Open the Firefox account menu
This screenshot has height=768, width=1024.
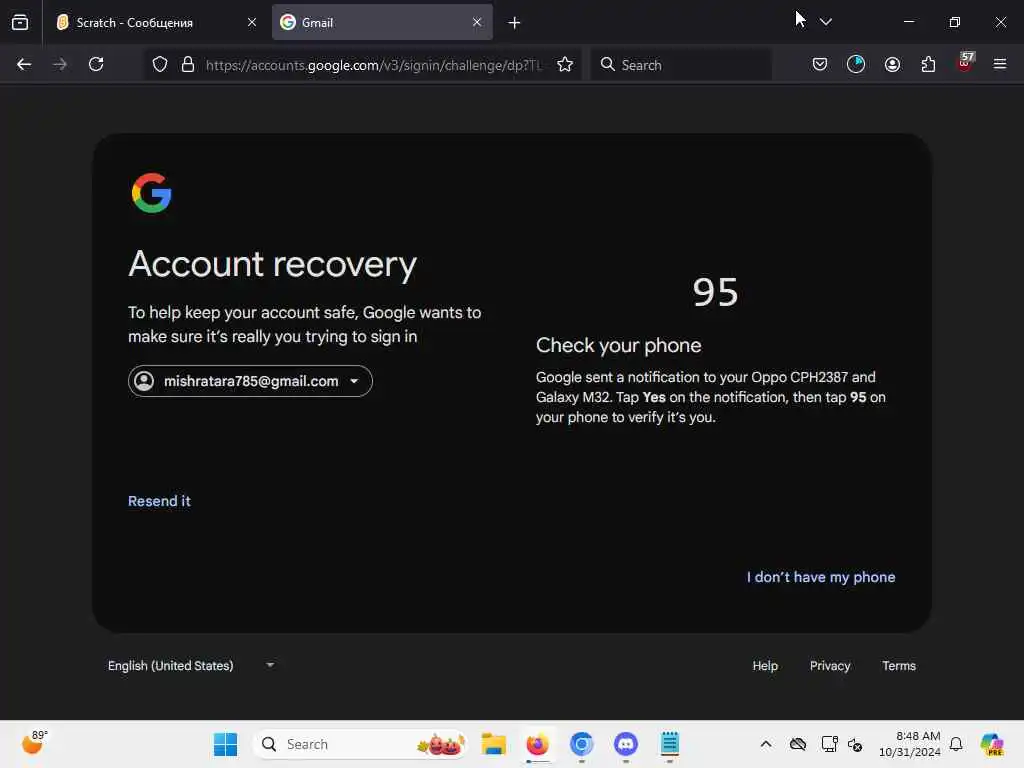[892, 64]
